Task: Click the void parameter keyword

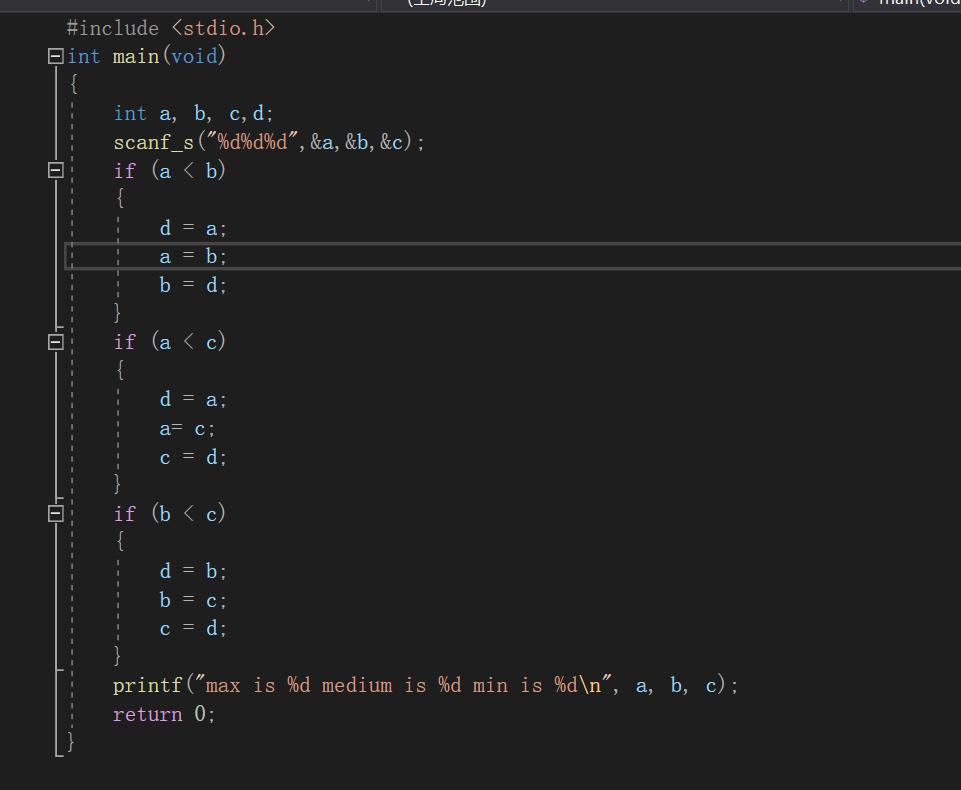Action: (x=194, y=57)
